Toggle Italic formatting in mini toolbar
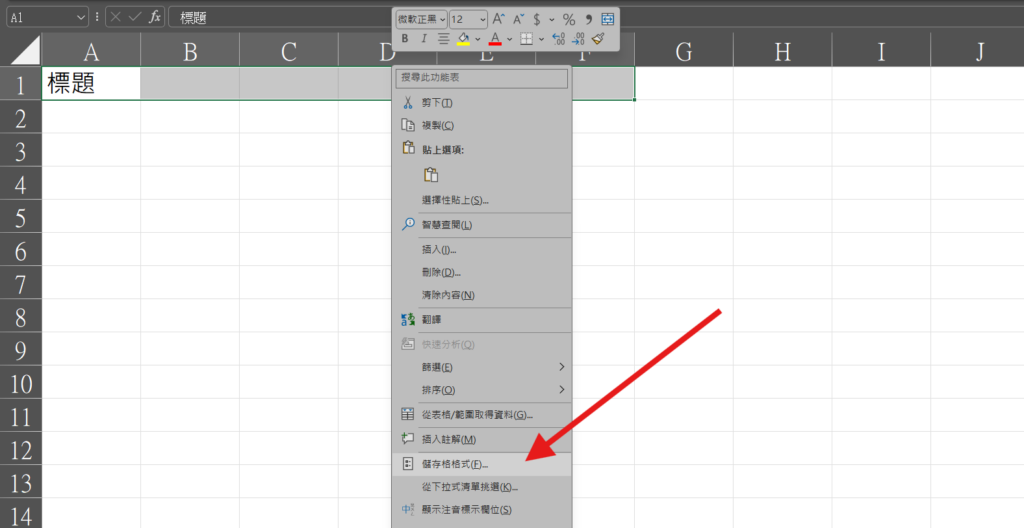The height and width of the screenshot is (528, 1024). [x=424, y=39]
